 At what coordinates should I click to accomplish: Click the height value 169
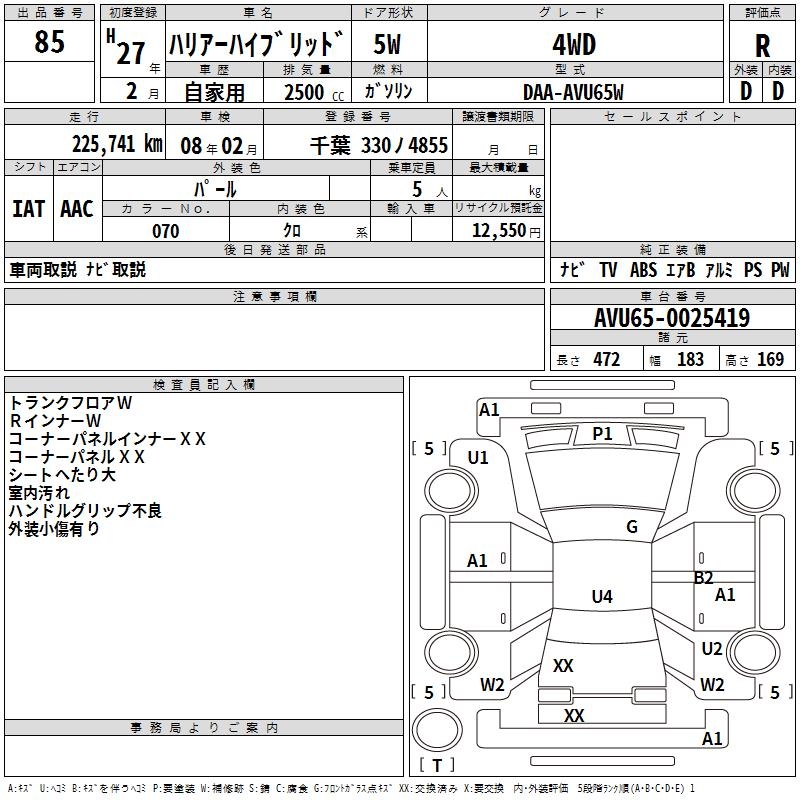[770, 360]
